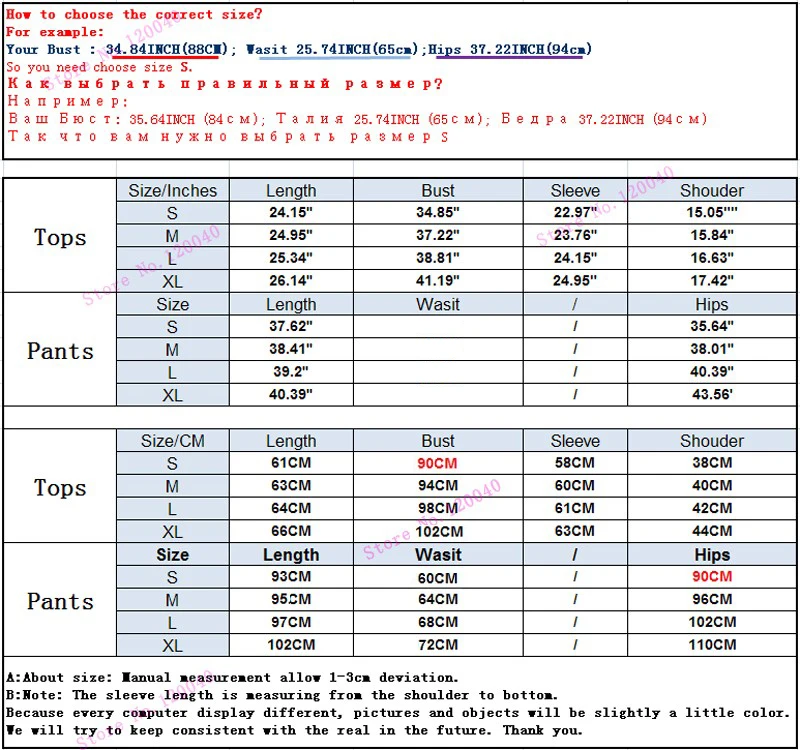Select the Russian "Например:" line
This screenshot has height=750, width=800.
tap(68, 101)
